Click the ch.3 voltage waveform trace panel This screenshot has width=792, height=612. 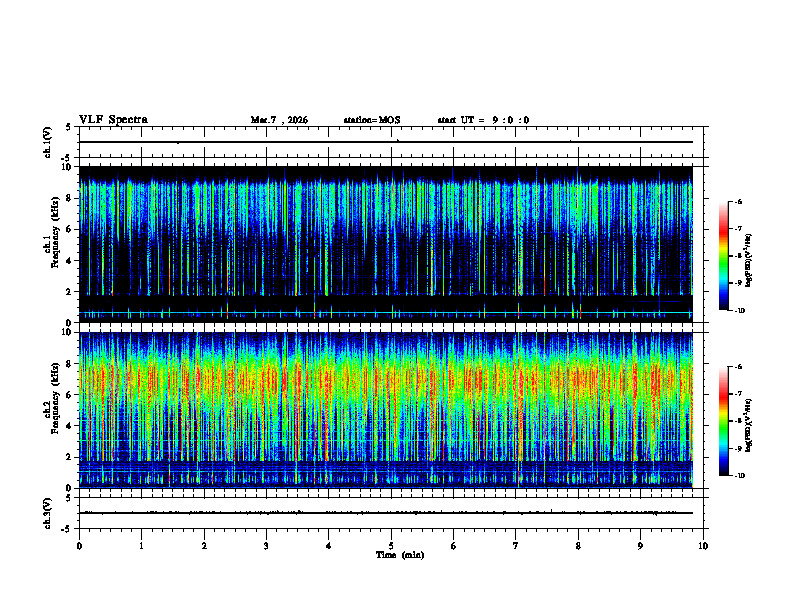click(x=391, y=513)
